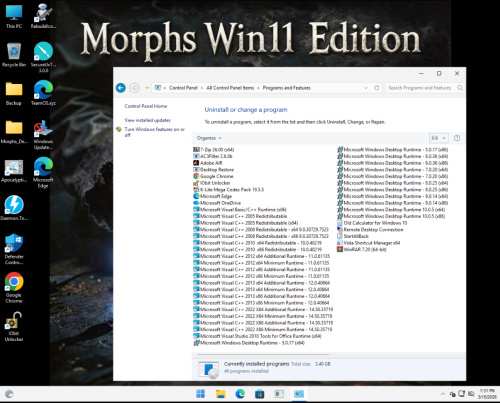The height and width of the screenshot is (403, 500).
Task: Expand the Organize dropdown menu
Action: 209,138
